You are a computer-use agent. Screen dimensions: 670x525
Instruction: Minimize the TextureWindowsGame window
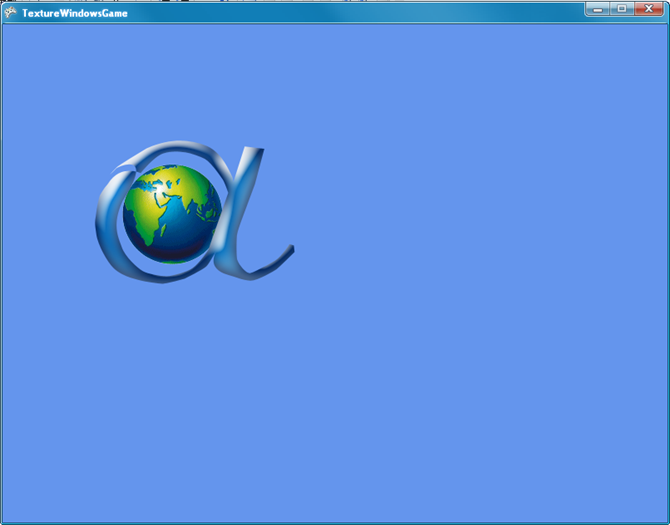coord(598,9)
